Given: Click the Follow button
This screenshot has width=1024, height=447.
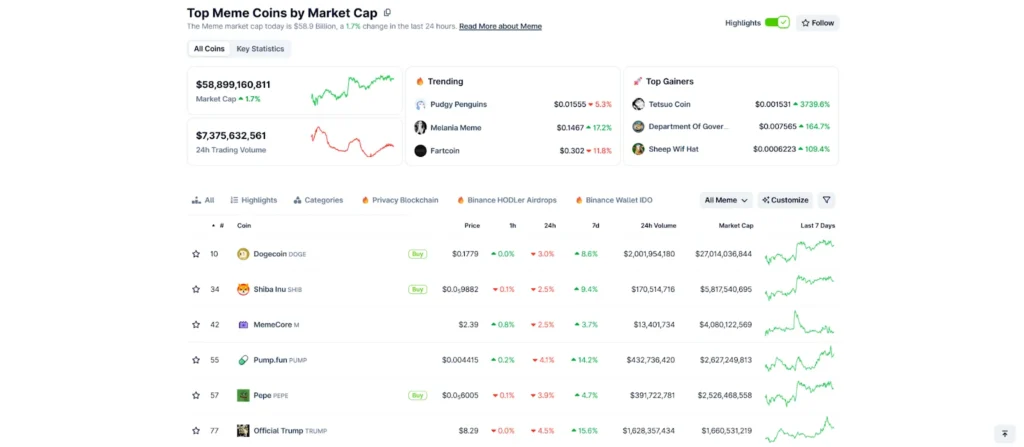Looking at the screenshot, I should coord(818,23).
